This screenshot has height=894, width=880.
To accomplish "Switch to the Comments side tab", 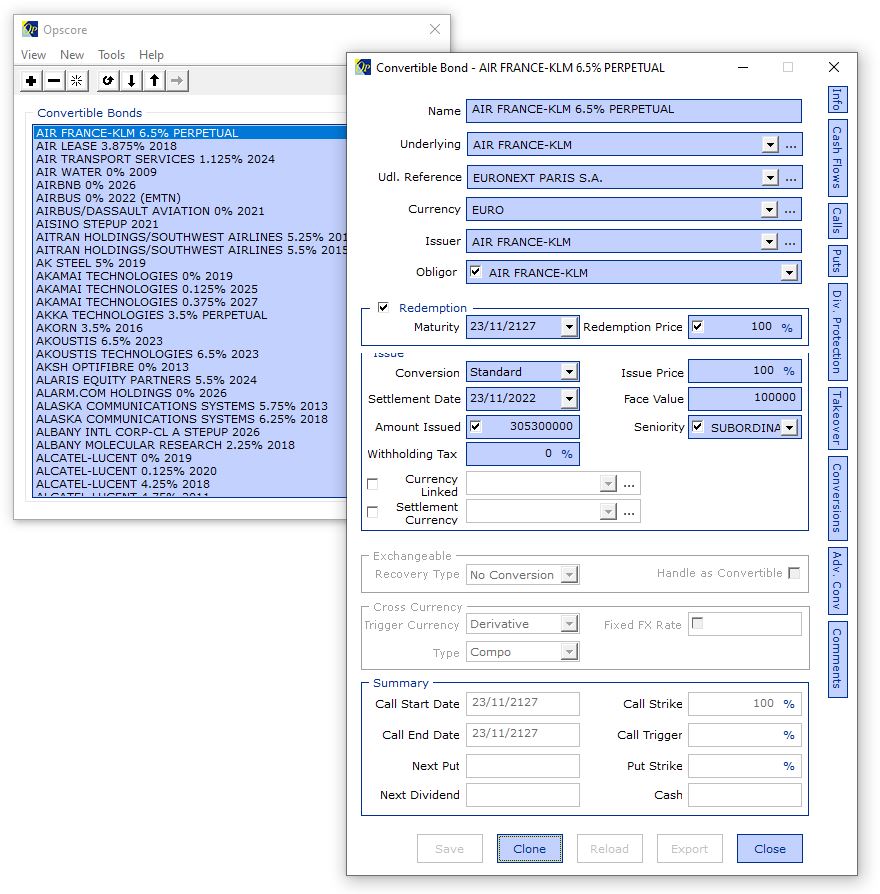I will click(x=837, y=659).
